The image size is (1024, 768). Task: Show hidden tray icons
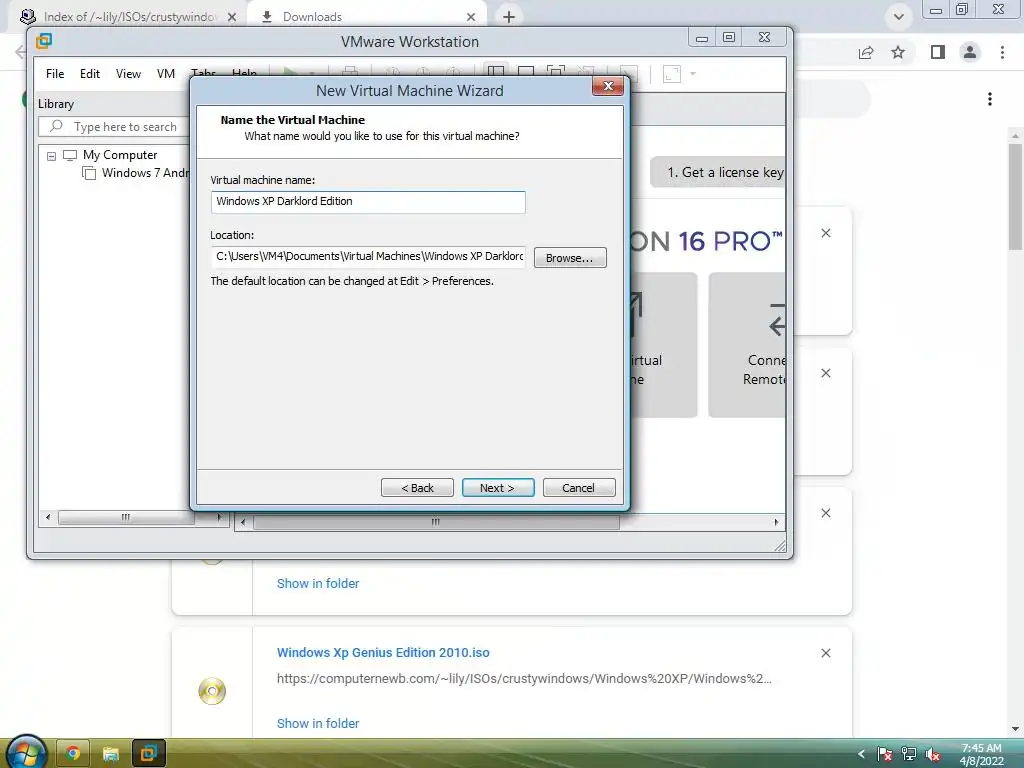[x=861, y=754]
